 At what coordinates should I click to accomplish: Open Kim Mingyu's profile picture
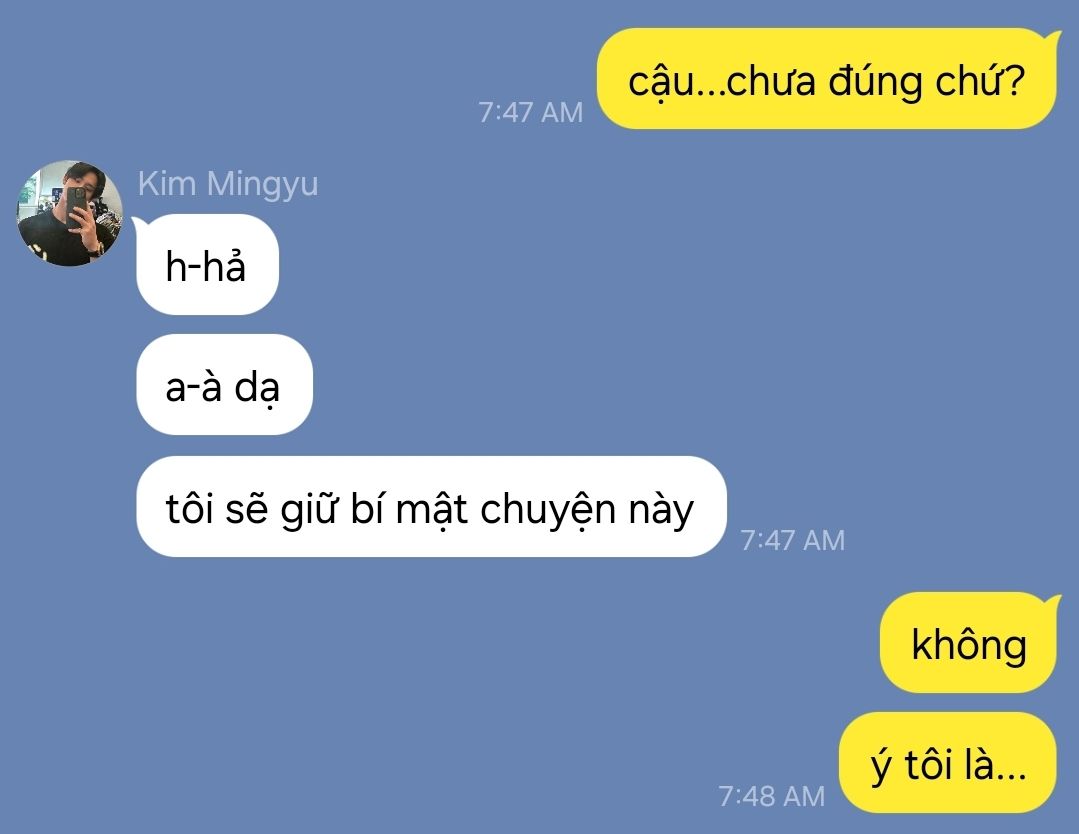coord(70,213)
